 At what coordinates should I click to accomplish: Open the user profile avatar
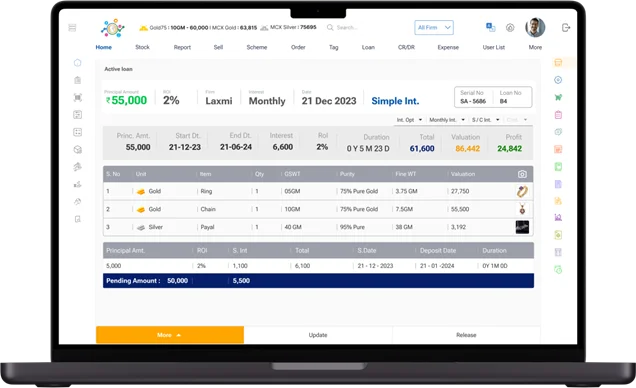pyautogui.click(x=535, y=28)
